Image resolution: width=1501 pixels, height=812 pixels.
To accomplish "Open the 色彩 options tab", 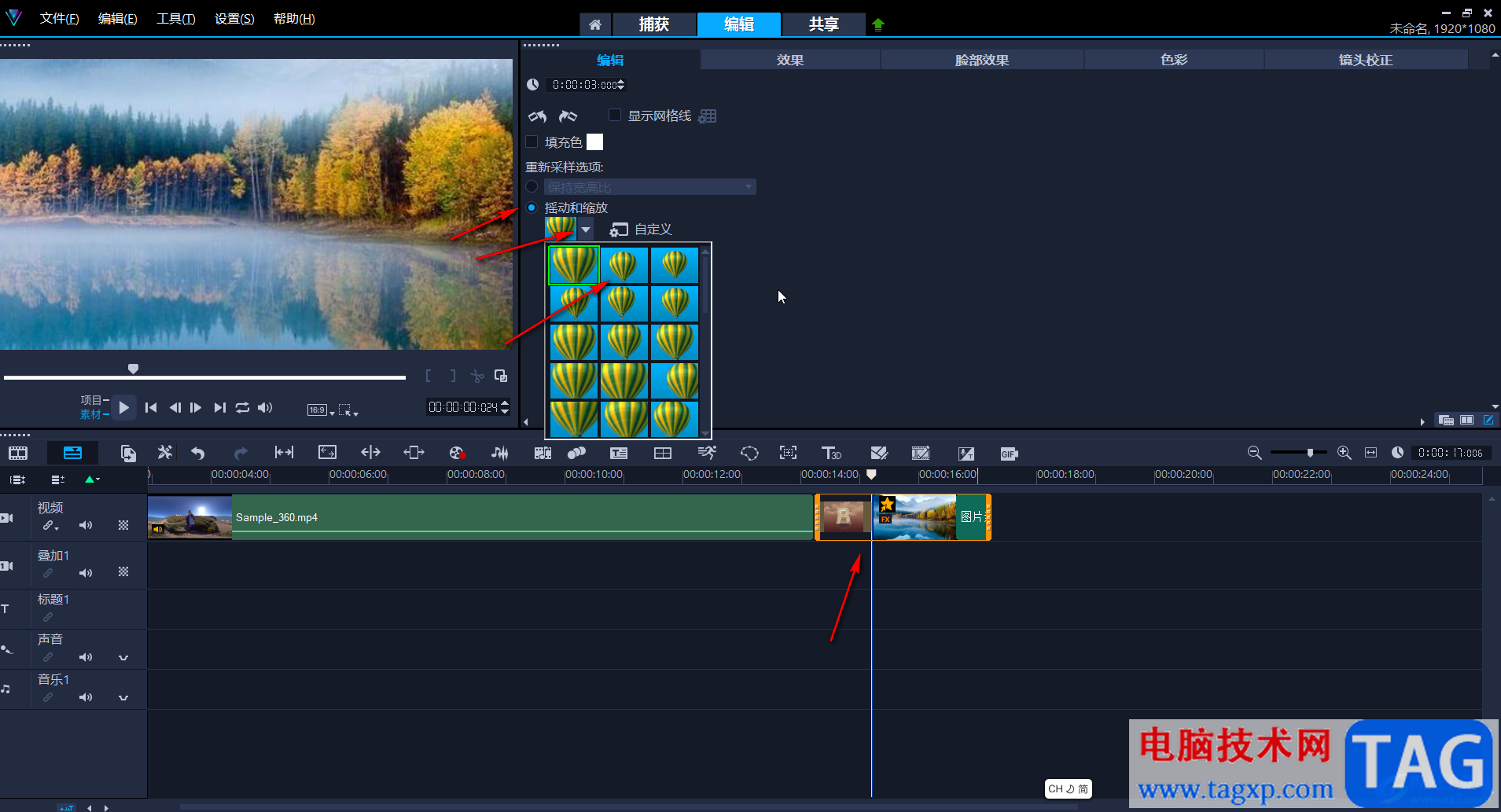I will pyautogui.click(x=1174, y=60).
